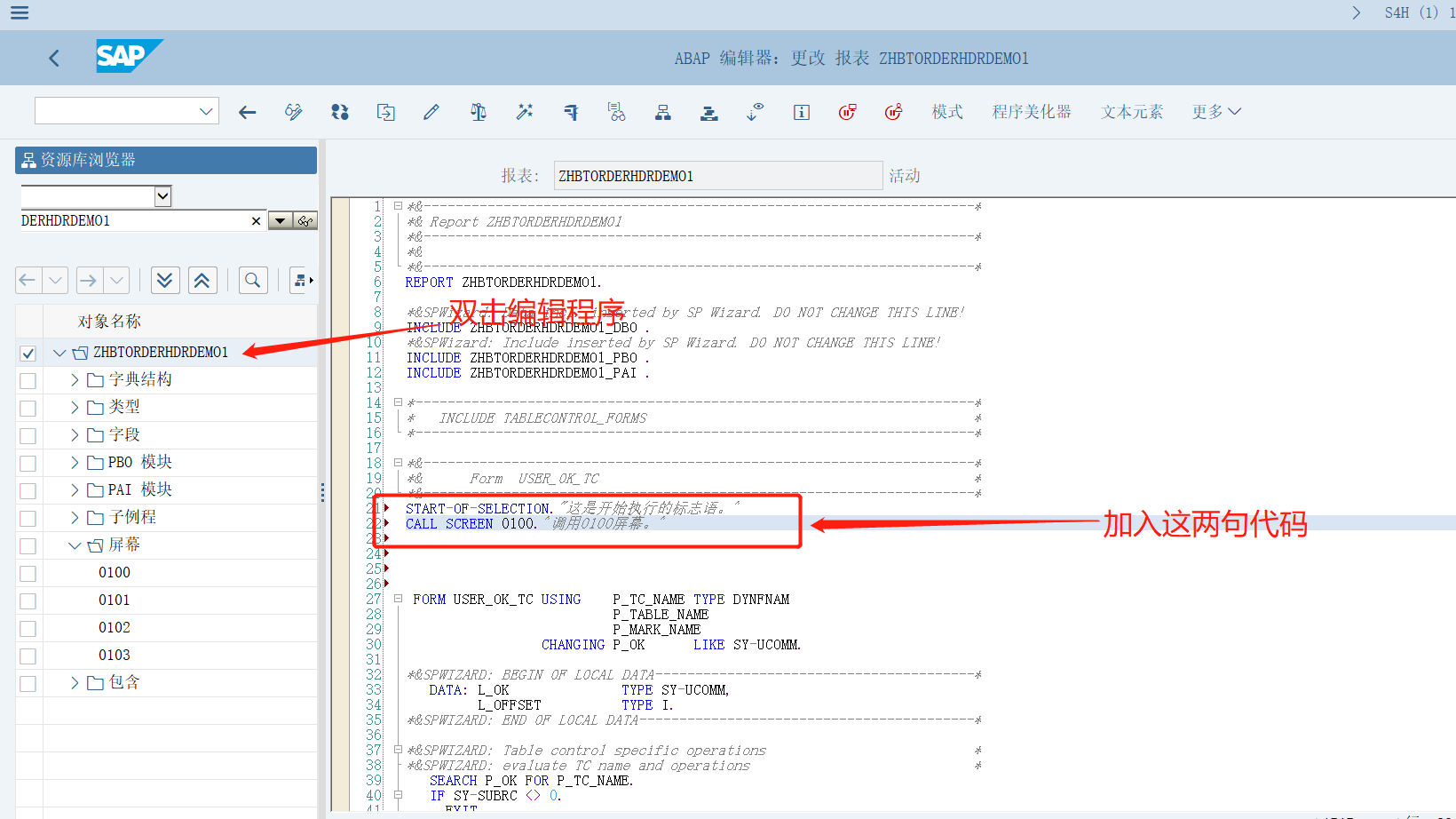The width and height of the screenshot is (1456, 819).
Task: Open the Where-Used list icon
Action: pyautogui.click(x=617, y=112)
